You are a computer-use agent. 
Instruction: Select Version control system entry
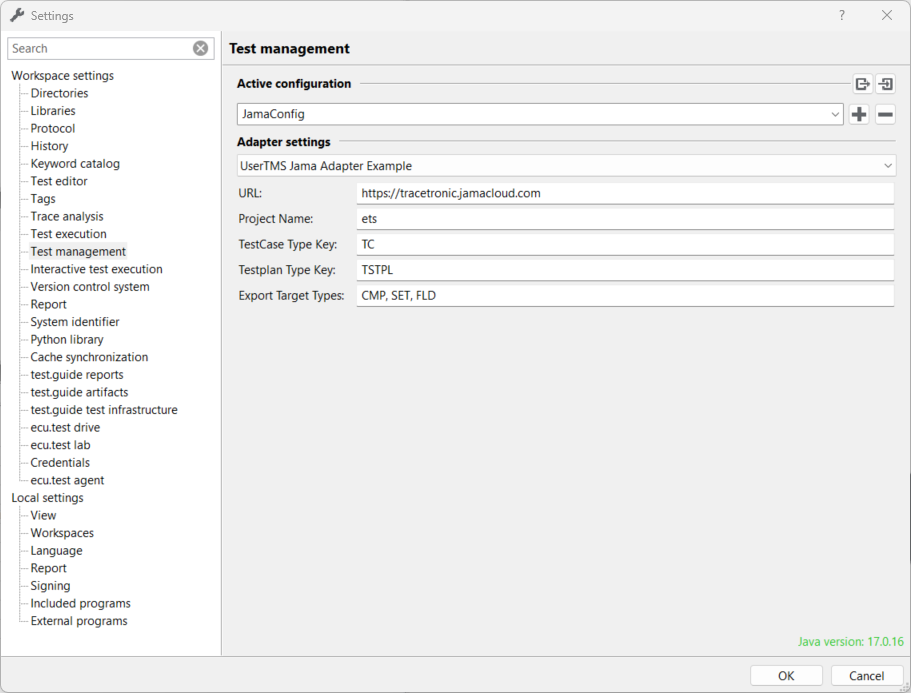click(x=90, y=286)
